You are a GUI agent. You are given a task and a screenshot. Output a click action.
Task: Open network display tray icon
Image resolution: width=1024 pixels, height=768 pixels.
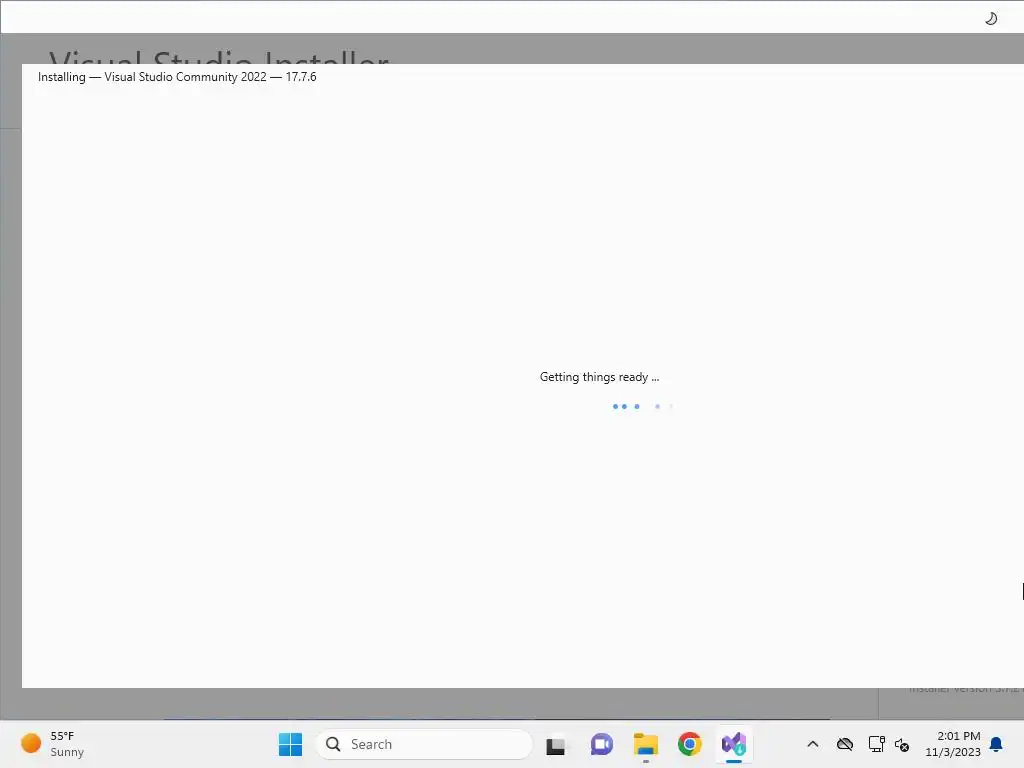(x=876, y=744)
